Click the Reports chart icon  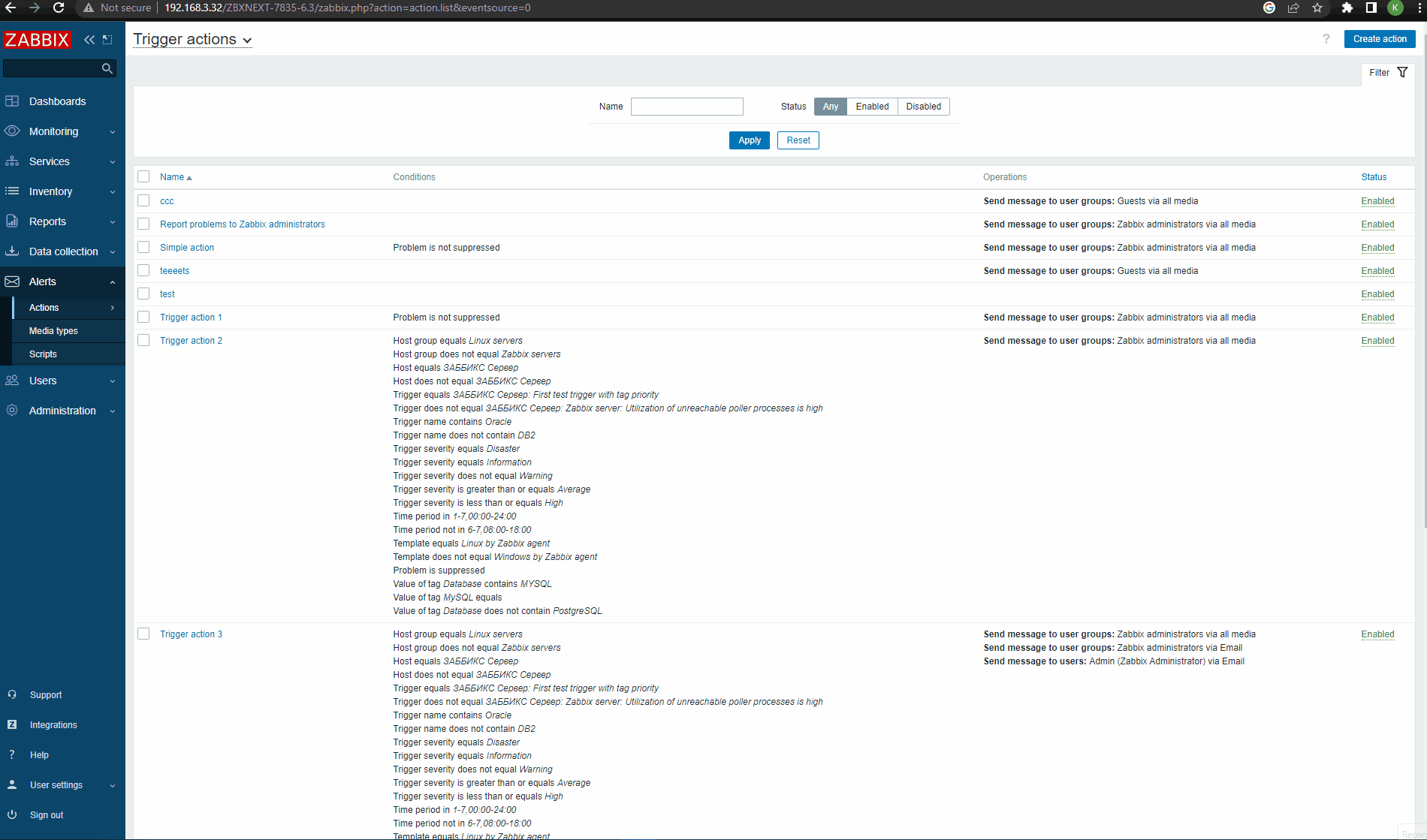click(12, 221)
